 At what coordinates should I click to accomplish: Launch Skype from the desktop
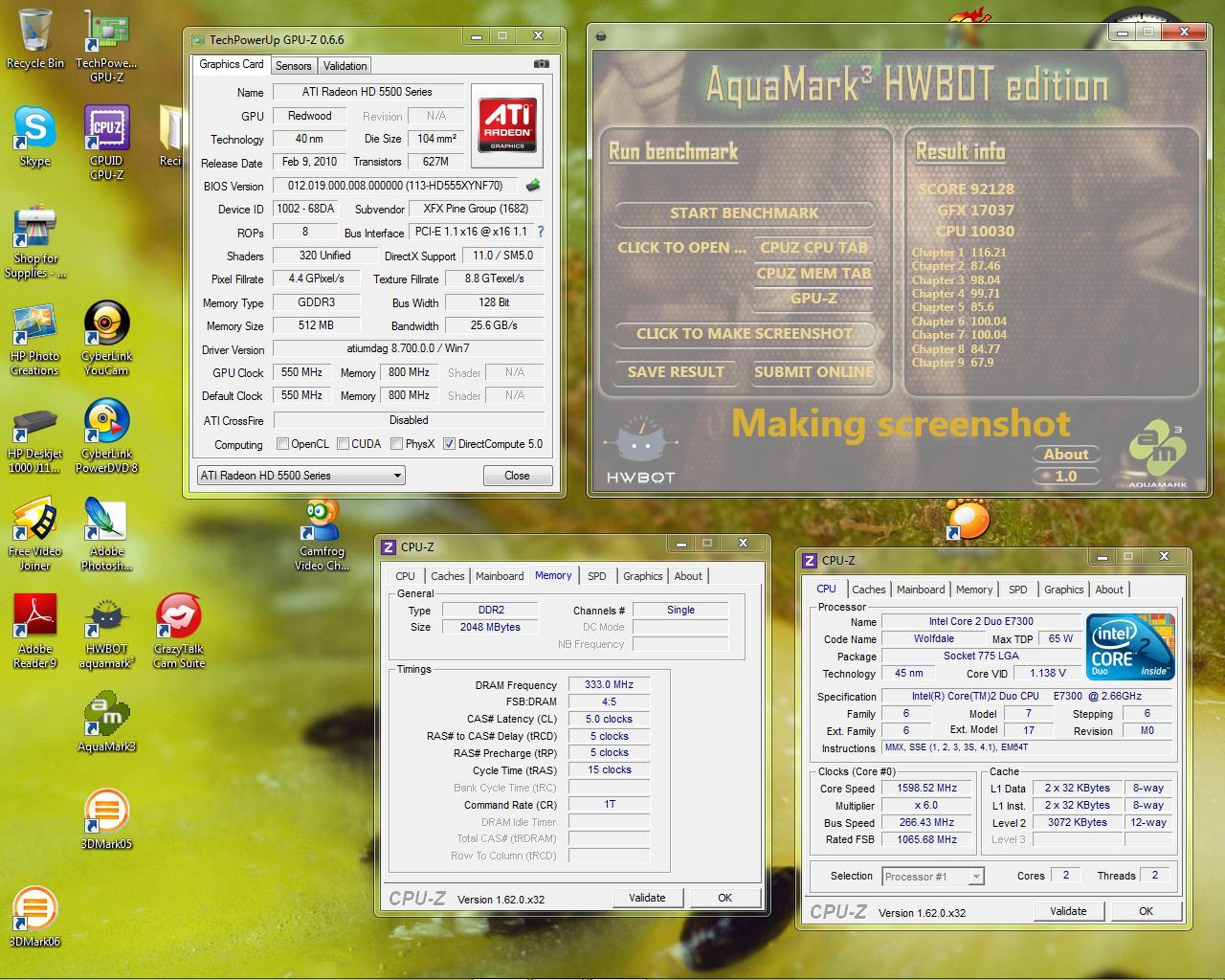[34, 137]
